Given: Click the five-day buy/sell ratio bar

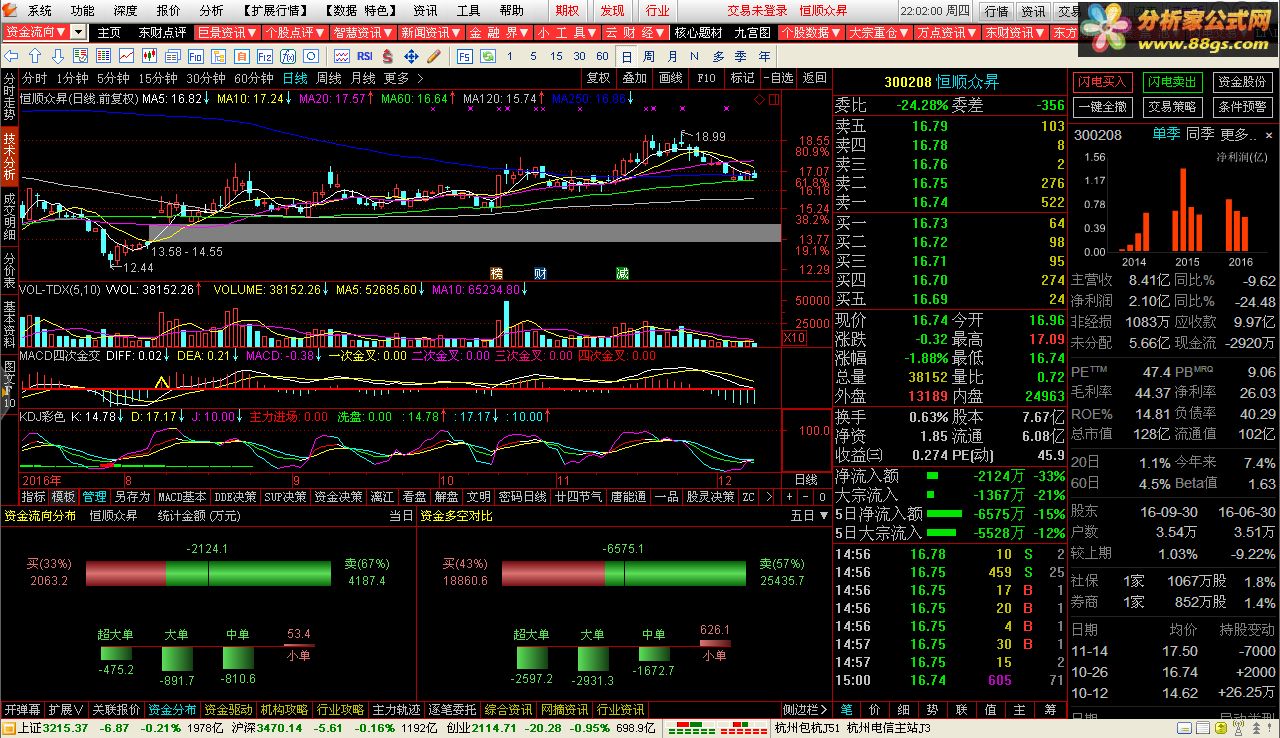Looking at the screenshot, I should click(x=624, y=573).
